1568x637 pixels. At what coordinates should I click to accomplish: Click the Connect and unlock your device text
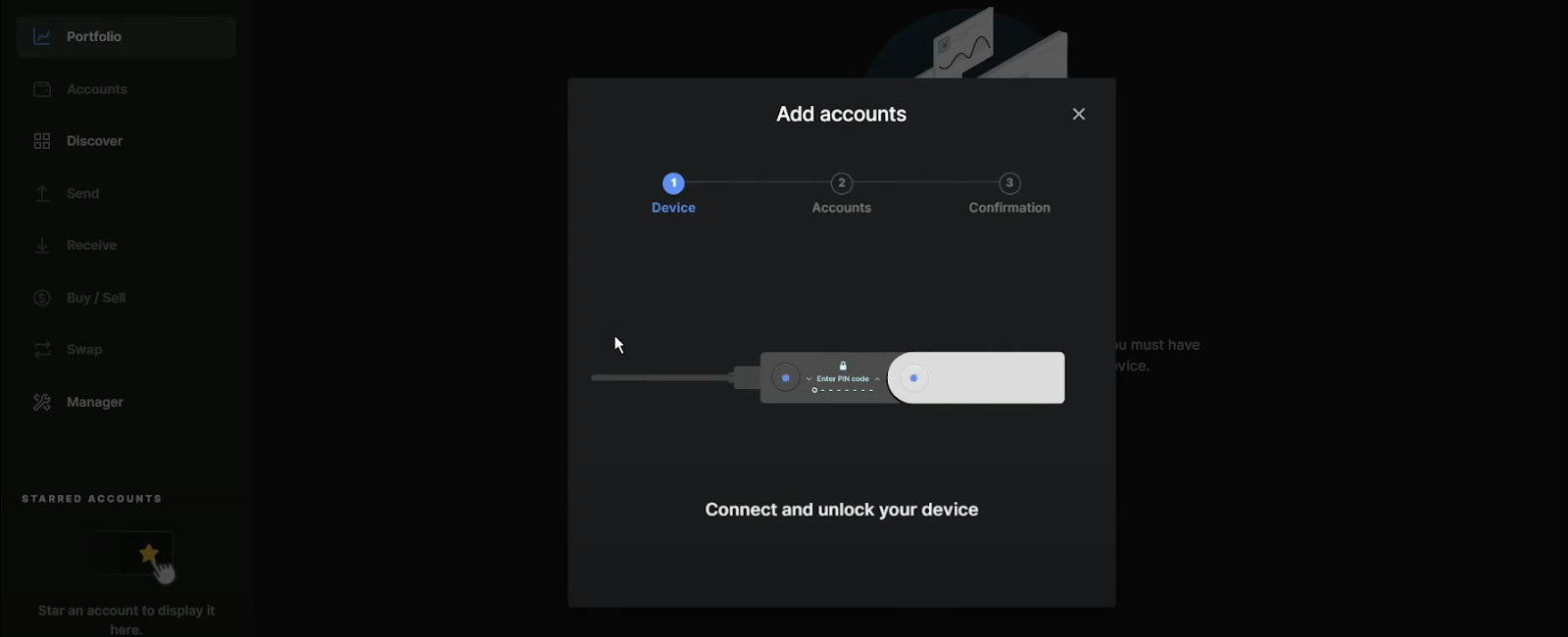[x=841, y=510]
